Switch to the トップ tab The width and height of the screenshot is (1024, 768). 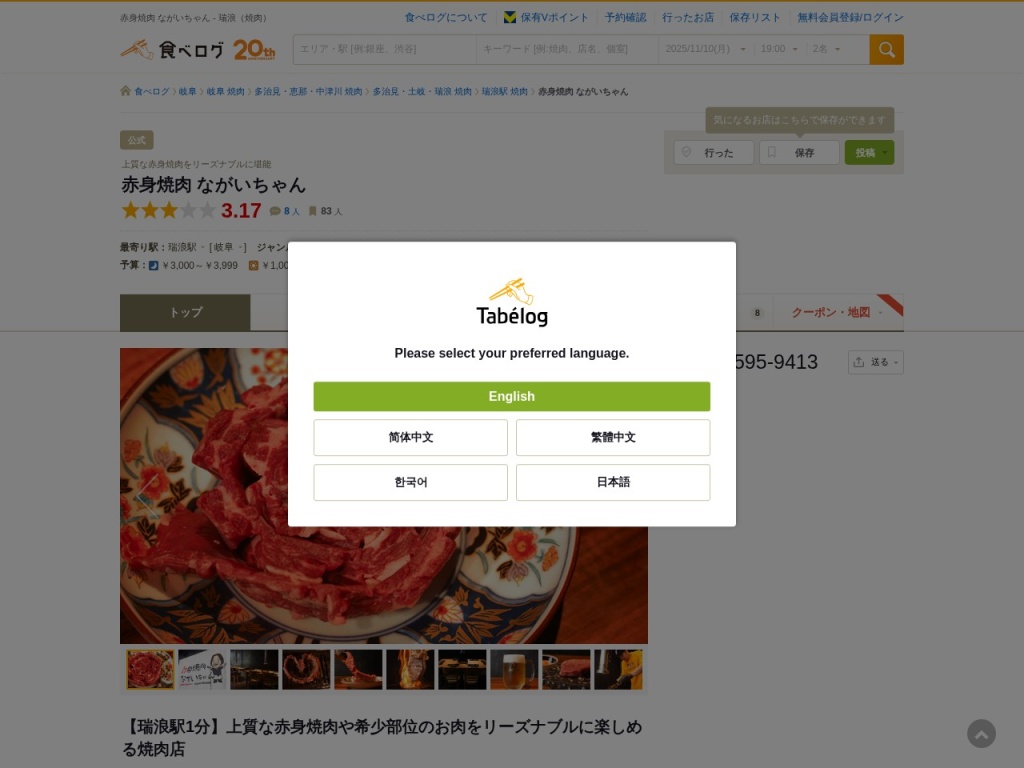(185, 312)
